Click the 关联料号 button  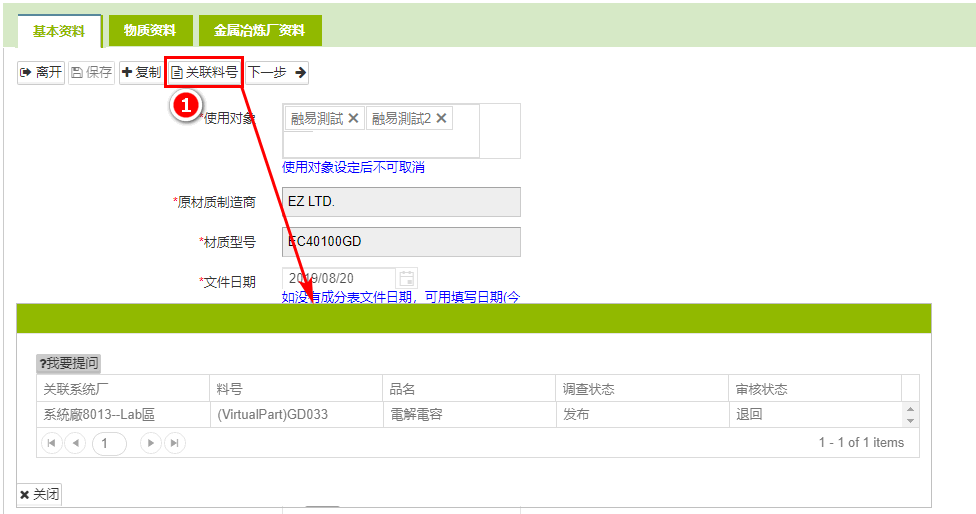point(204,72)
